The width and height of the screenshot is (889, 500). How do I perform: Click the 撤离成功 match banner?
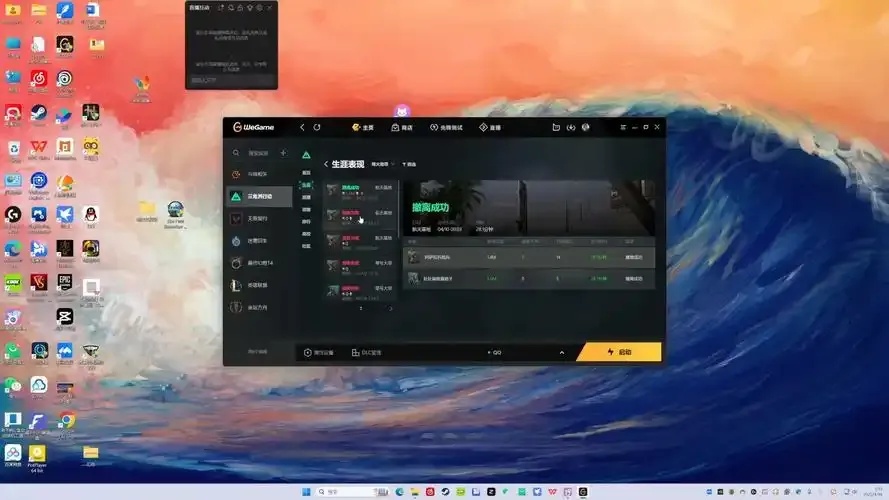pos(529,208)
